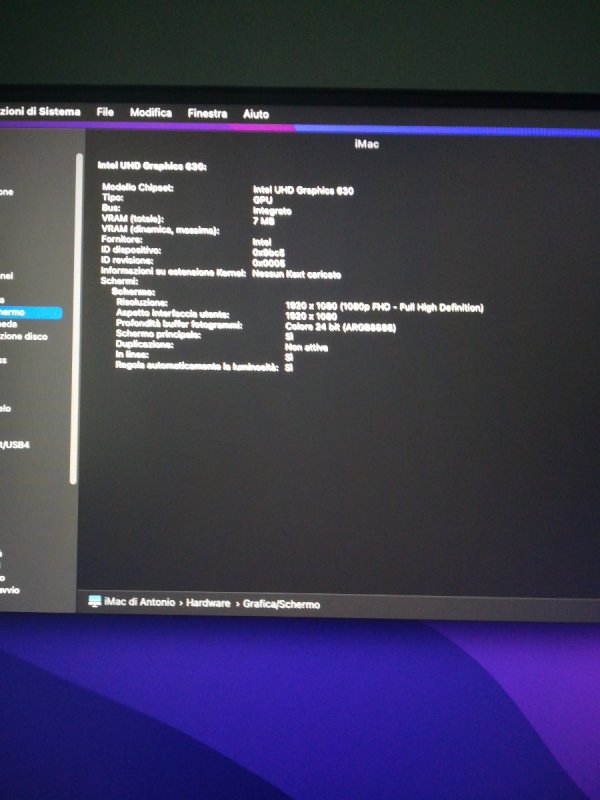Open the partly visible 'zioni di Sistema' app menu
600x800 pixels.
40,111
